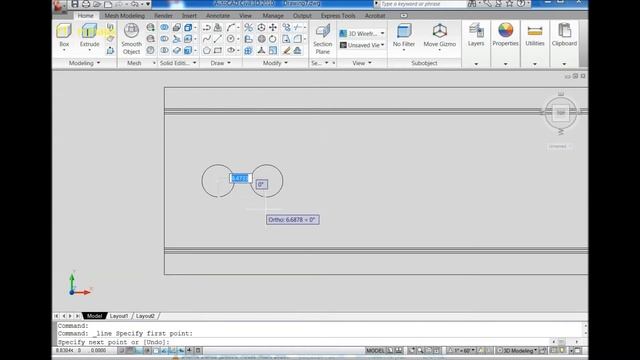This screenshot has width=640, height=360.
Task: Click the ViewCube in the drawing area
Action: click(x=561, y=113)
